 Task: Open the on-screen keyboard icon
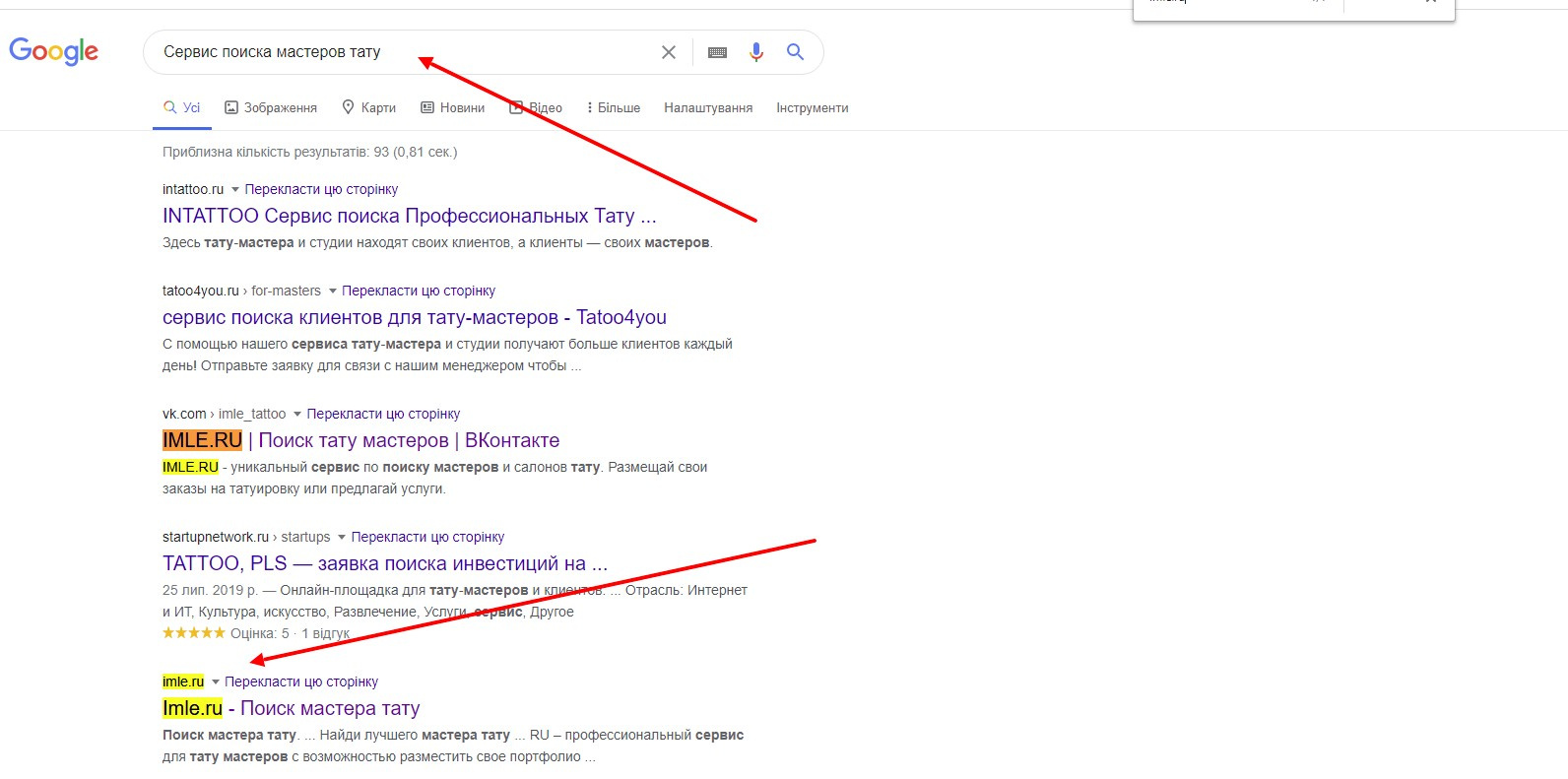click(x=717, y=52)
